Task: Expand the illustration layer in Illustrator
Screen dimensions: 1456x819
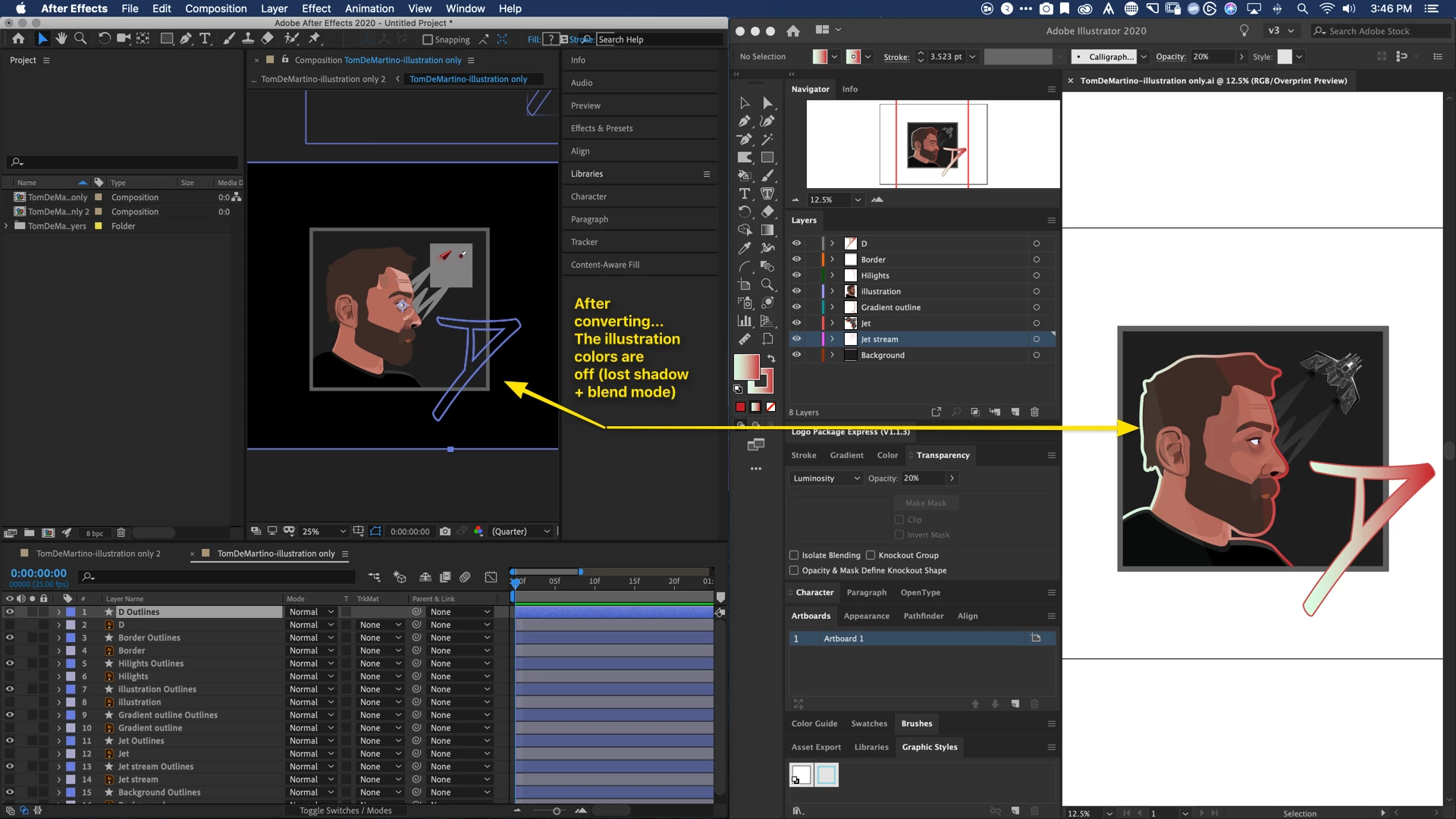Action: [832, 291]
